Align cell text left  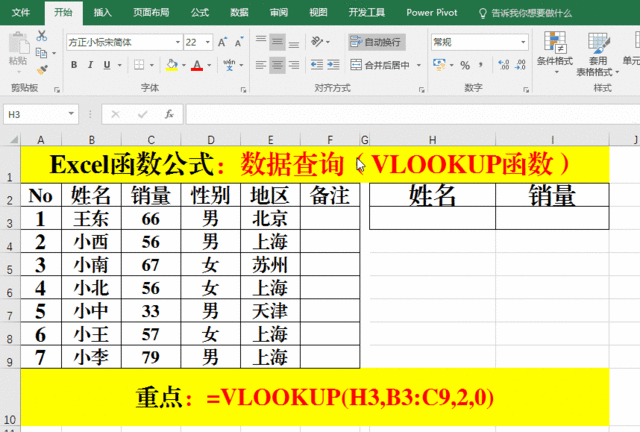click(x=261, y=65)
